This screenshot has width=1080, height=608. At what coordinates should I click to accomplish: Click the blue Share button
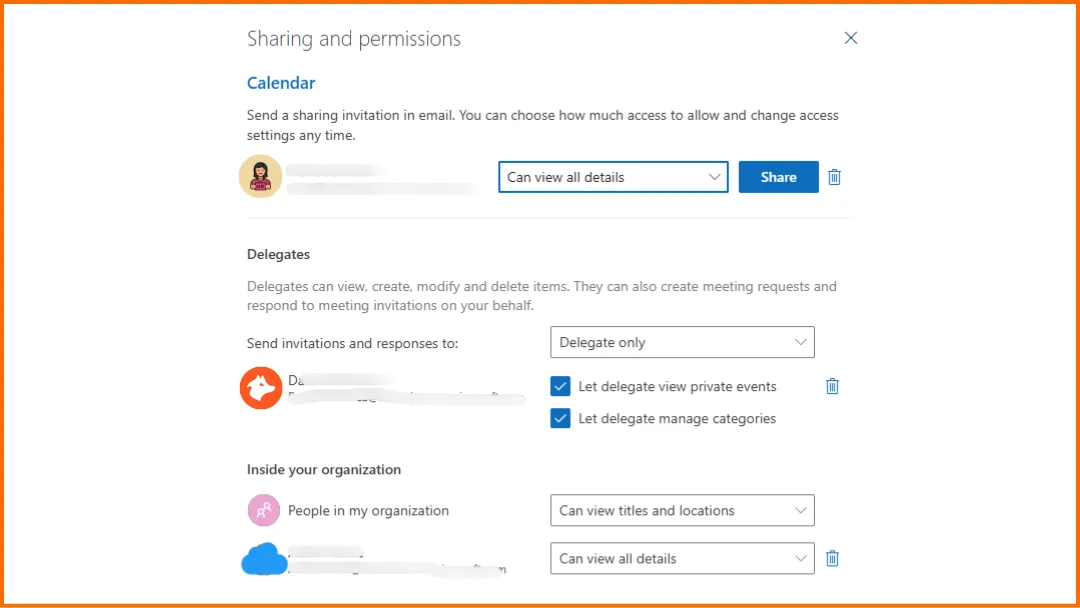click(778, 177)
